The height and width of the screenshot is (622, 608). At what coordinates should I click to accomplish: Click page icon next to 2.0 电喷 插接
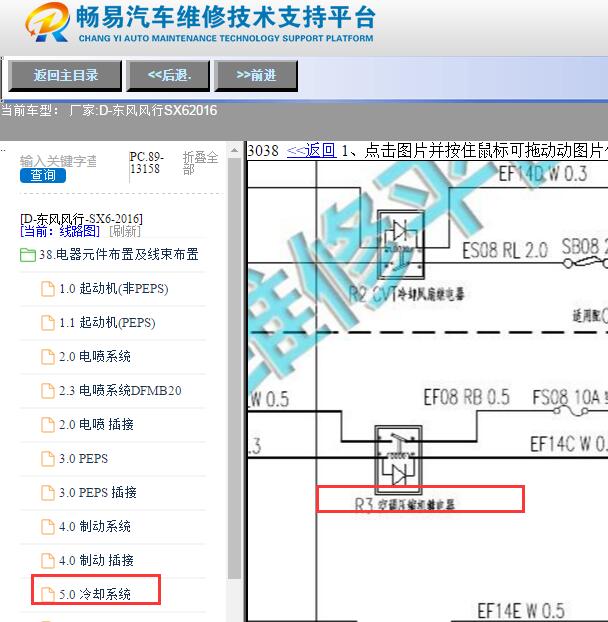pyautogui.click(x=48, y=425)
